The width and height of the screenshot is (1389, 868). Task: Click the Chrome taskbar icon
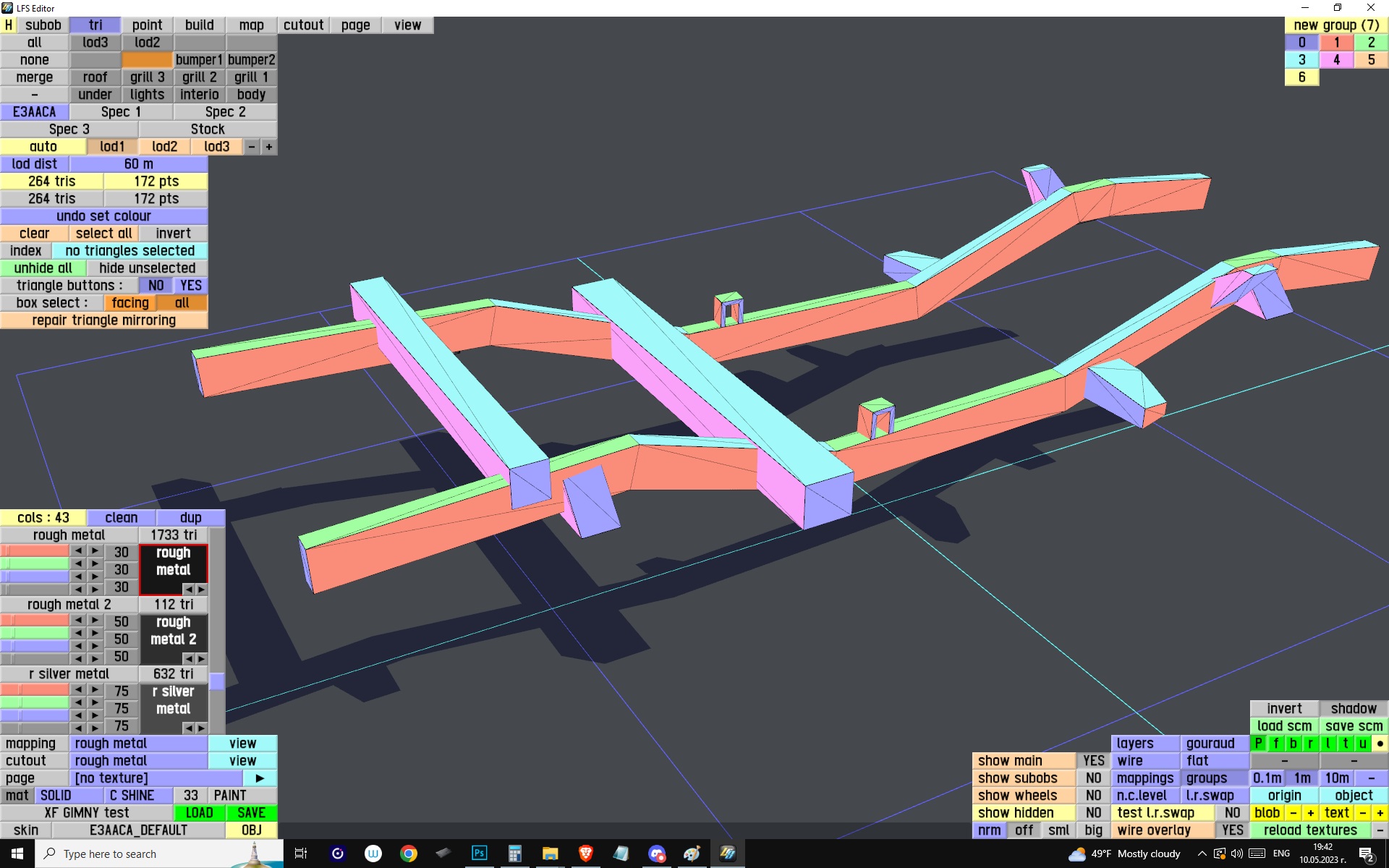click(x=409, y=854)
